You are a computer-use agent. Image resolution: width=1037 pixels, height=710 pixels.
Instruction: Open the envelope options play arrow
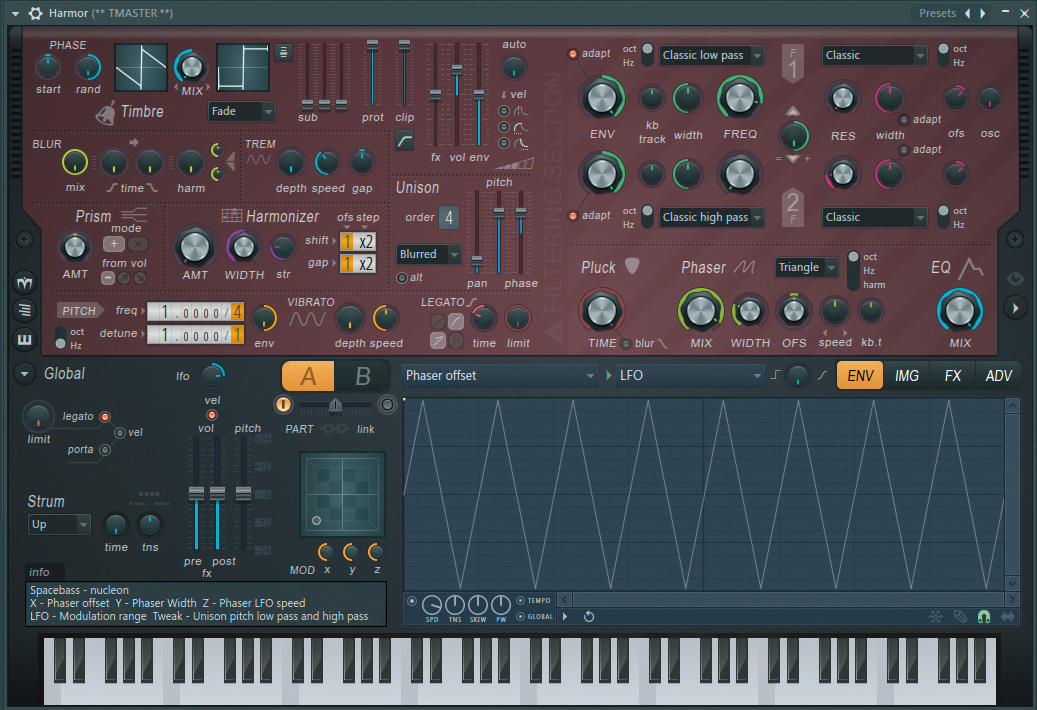click(x=565, y=617)
